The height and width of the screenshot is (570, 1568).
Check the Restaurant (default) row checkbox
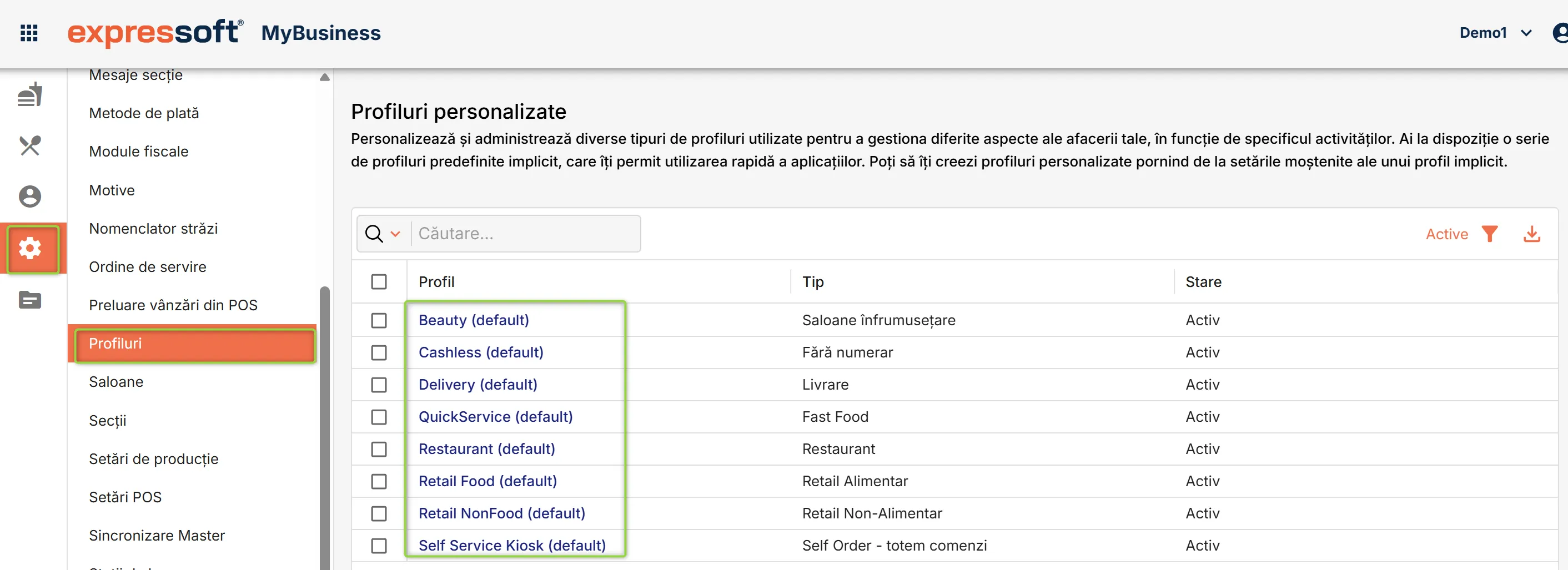[379, 450]
